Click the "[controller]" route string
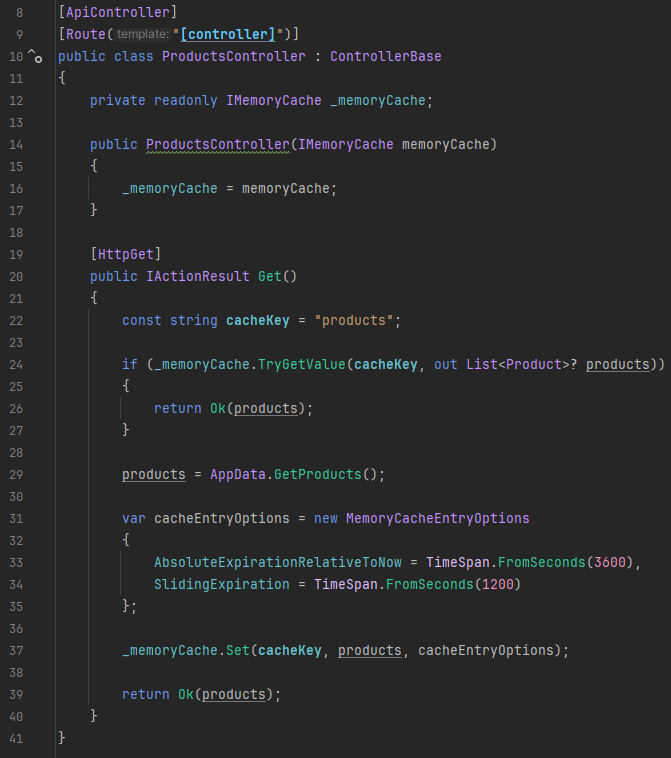Screen dimensions: 671x758 [227, 34]
